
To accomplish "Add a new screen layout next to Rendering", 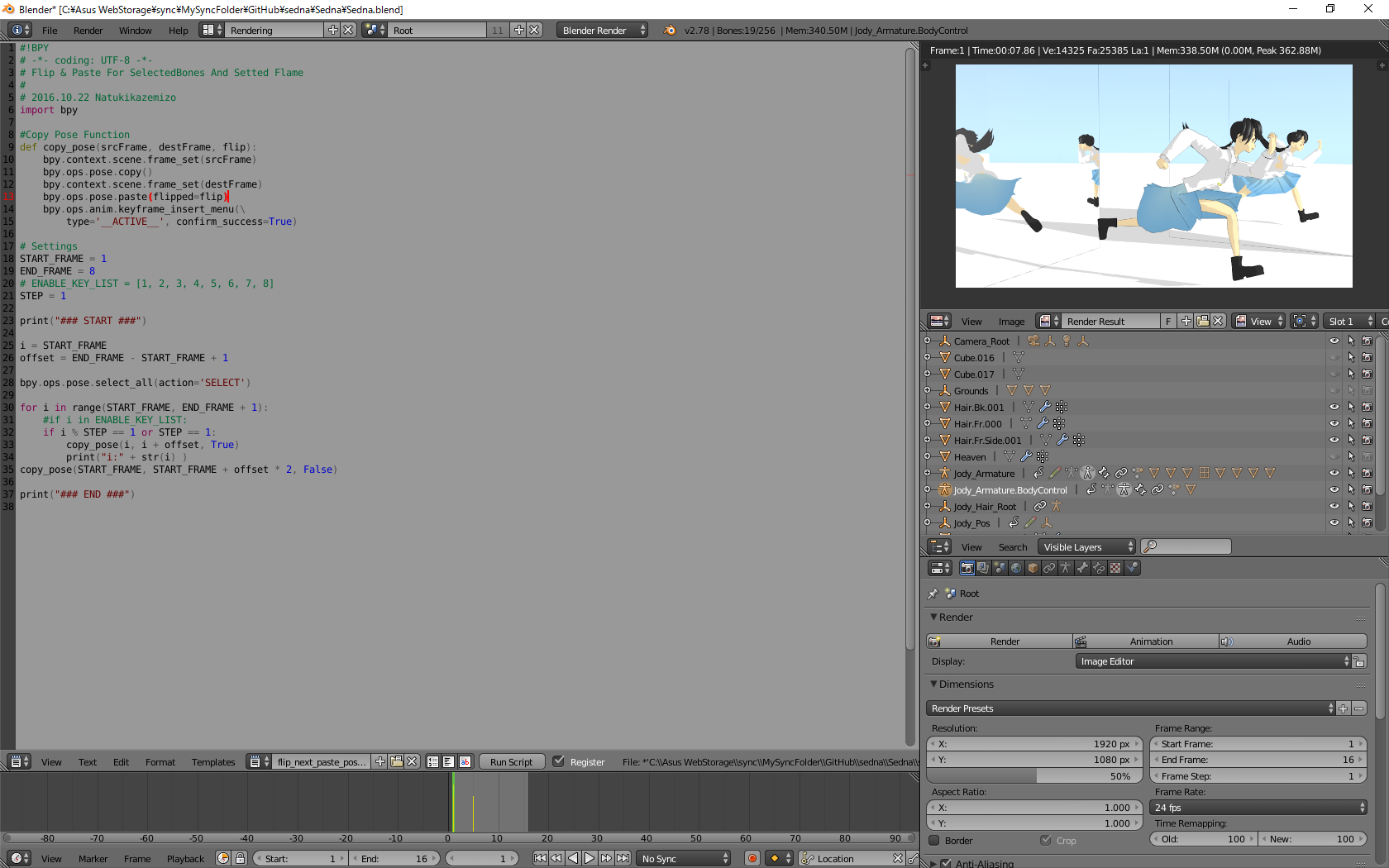I will click(x=333, y=30).
